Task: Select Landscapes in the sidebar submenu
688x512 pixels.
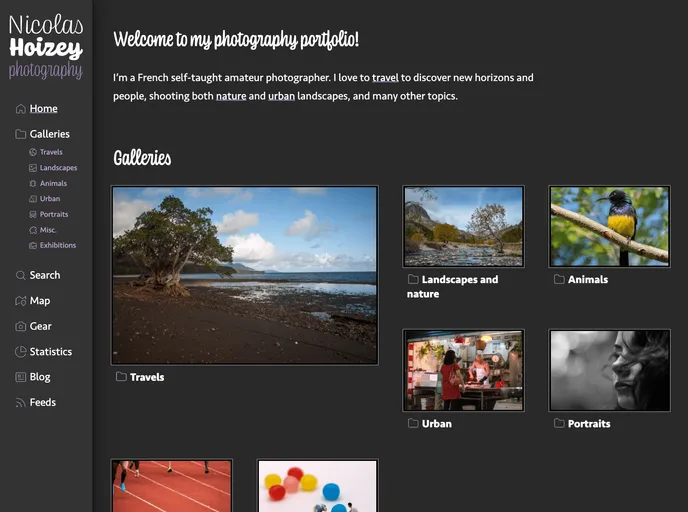Action: tap(58, 168)
